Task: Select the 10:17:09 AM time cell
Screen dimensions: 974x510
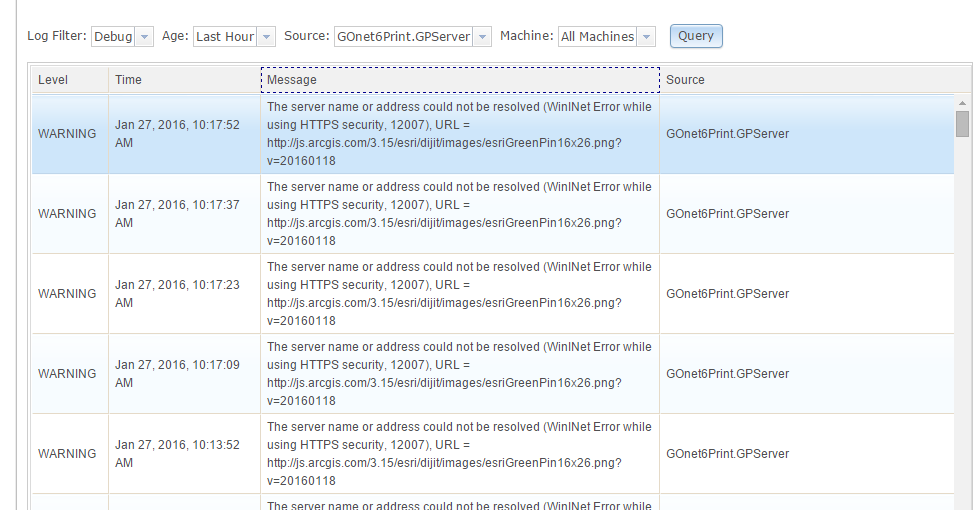Action: tap(184, 374)
